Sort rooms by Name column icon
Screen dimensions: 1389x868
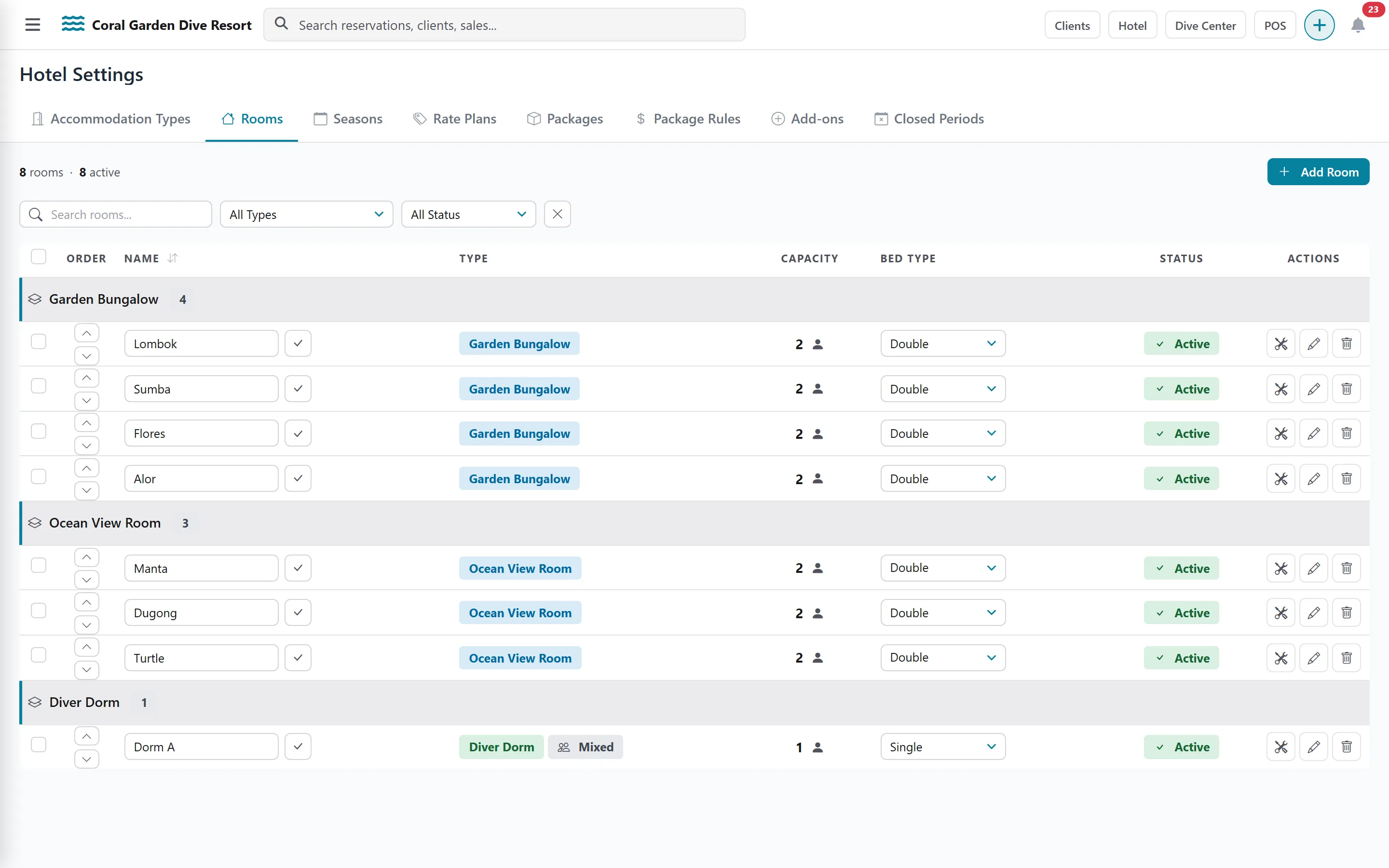pos(172,258)
